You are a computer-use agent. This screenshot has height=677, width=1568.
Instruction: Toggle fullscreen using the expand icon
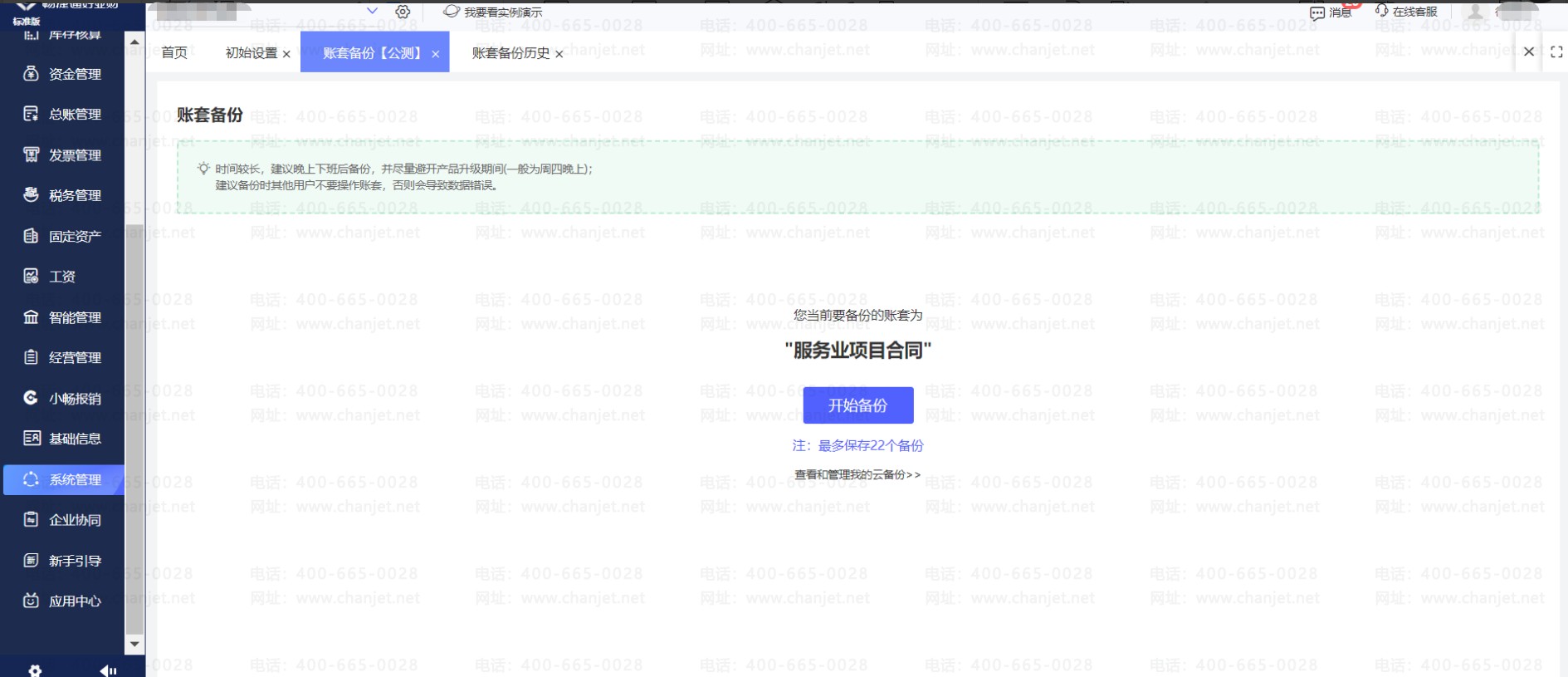[1556, 52]
